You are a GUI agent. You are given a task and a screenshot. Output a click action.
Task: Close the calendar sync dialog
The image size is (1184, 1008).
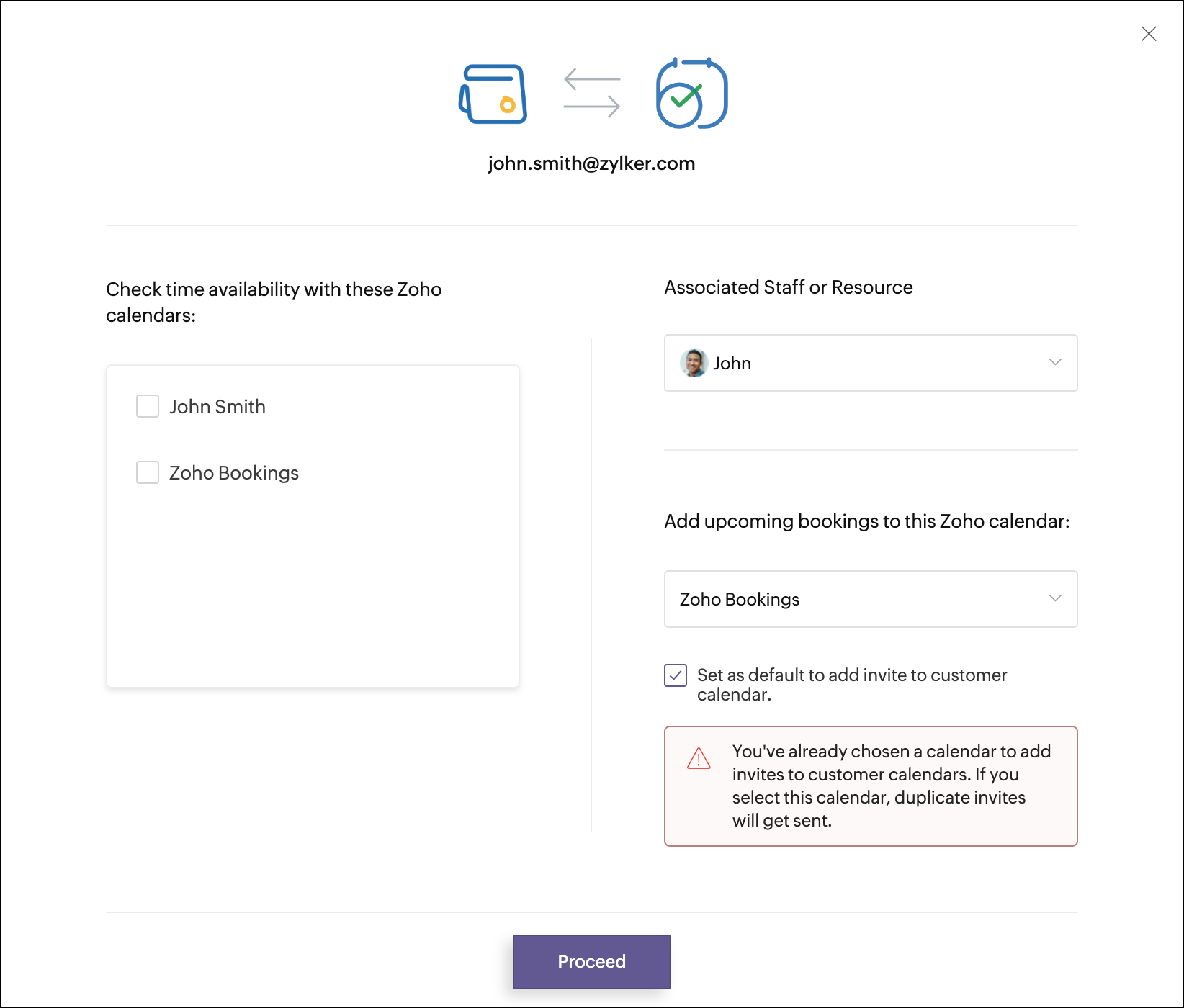[x=1149, y=34]
